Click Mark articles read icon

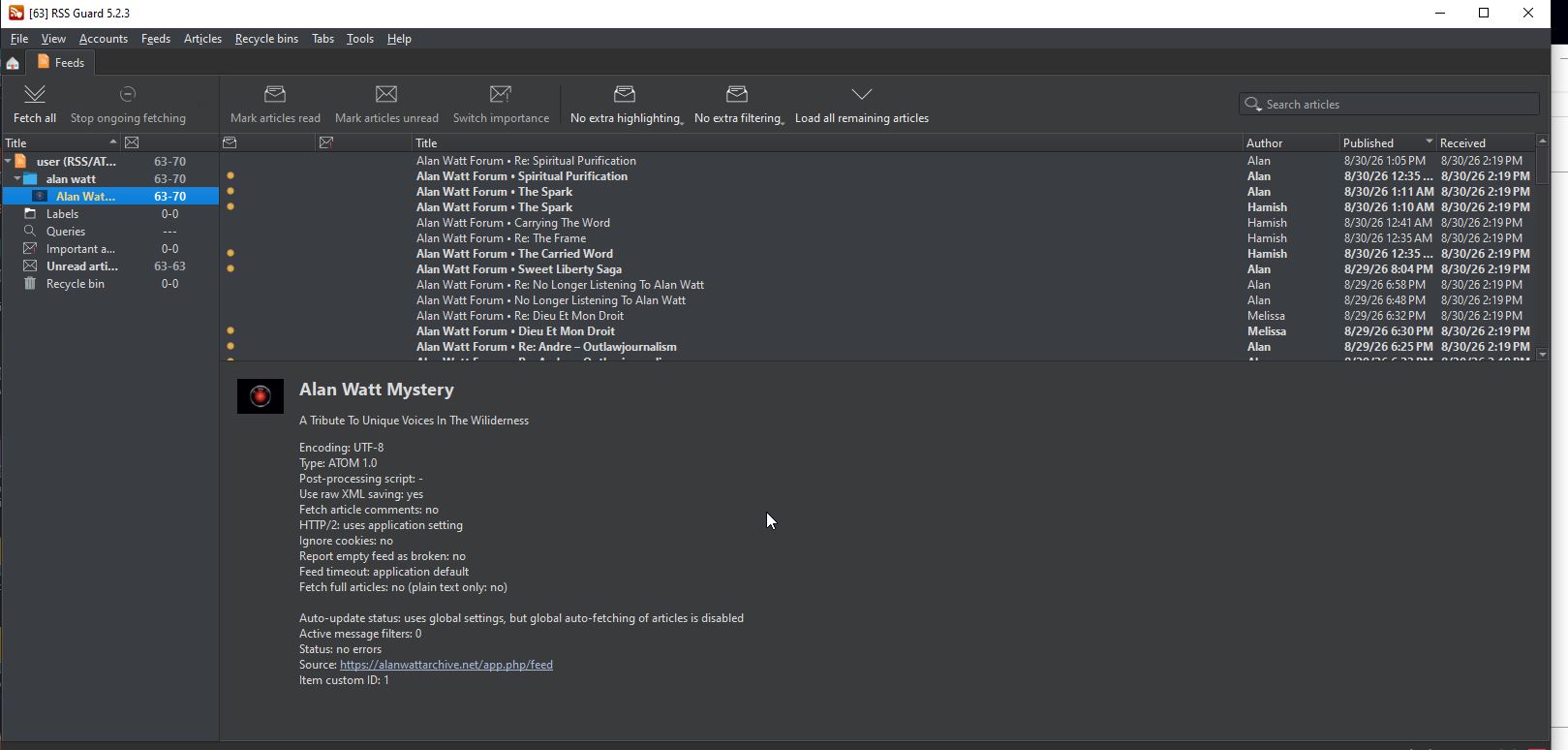(x=275, y=94)
